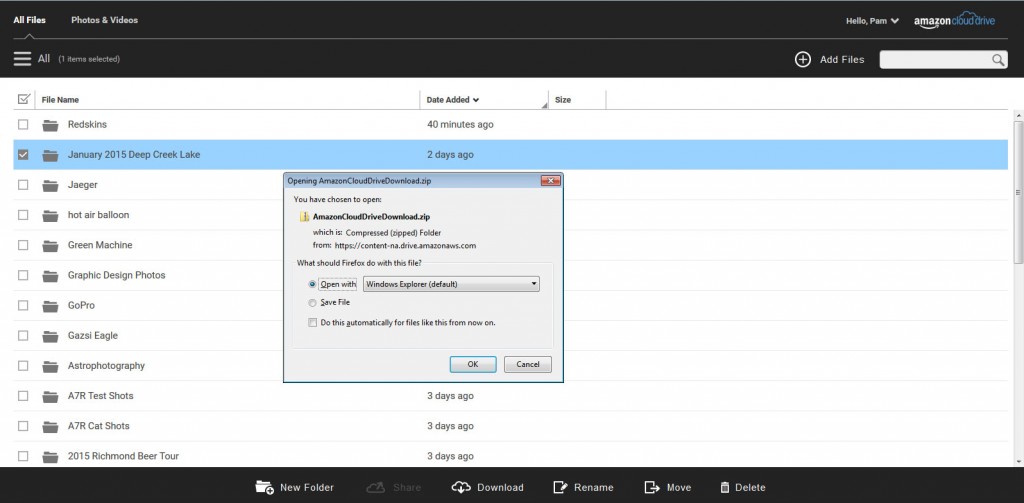The height and width of the screenshot is (503, 1024).
Task: Select the Open with radio button
Action: tap(312, 284)
